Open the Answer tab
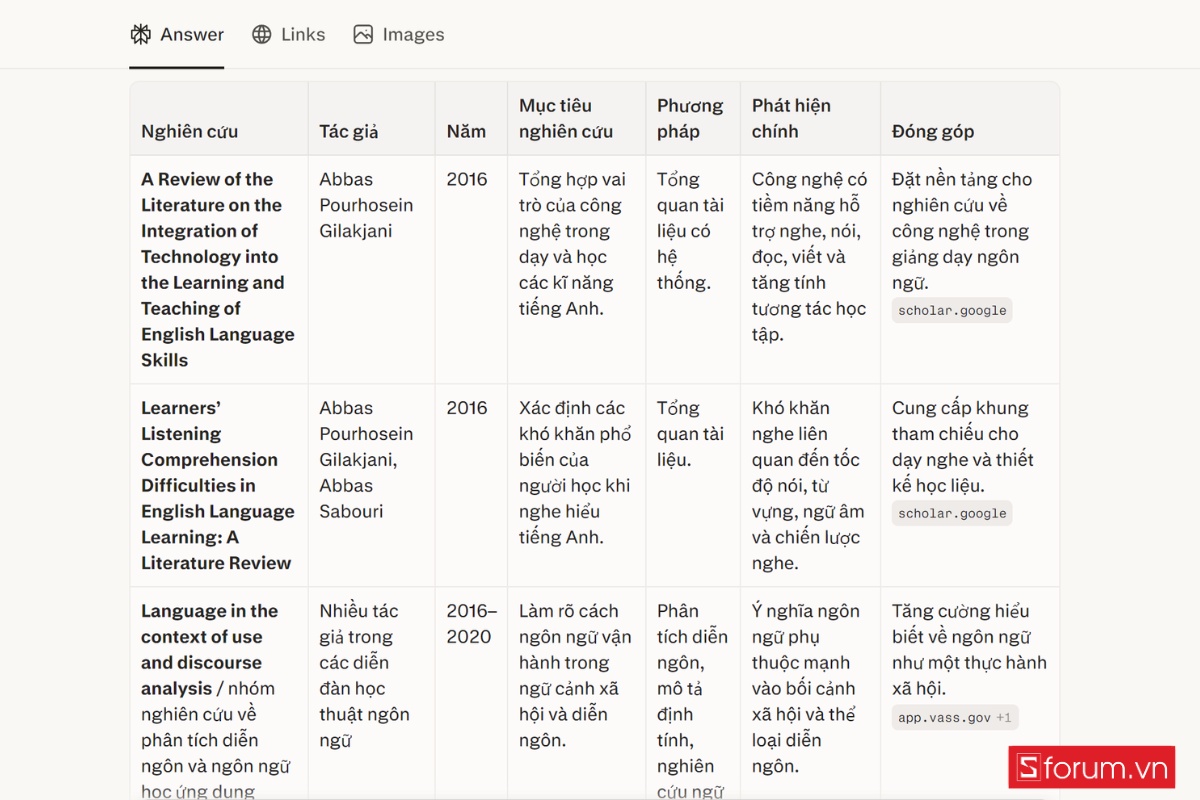This screenshot has height=800, width=1200. pyautogui.click(x=177, y=34)
